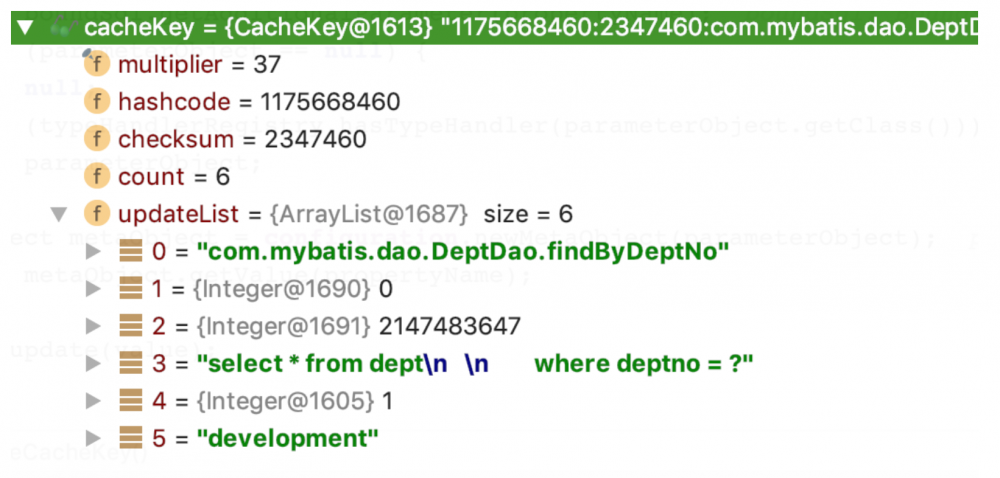Select the checksum = 2347460 row
This screenshot has height=478, width=1000.
click(x=242, y=139)
